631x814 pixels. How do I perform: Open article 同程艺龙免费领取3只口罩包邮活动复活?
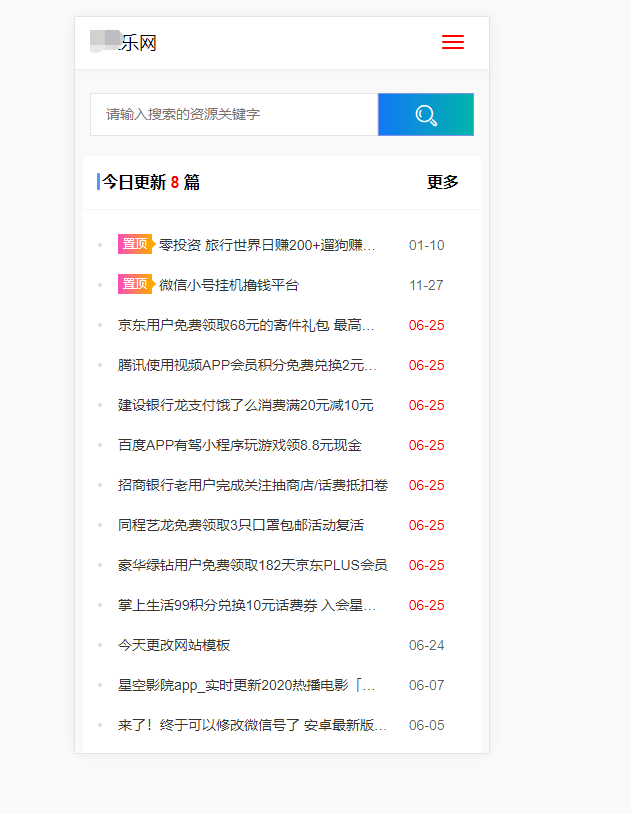pyautogui.click(x=241, y=525)
